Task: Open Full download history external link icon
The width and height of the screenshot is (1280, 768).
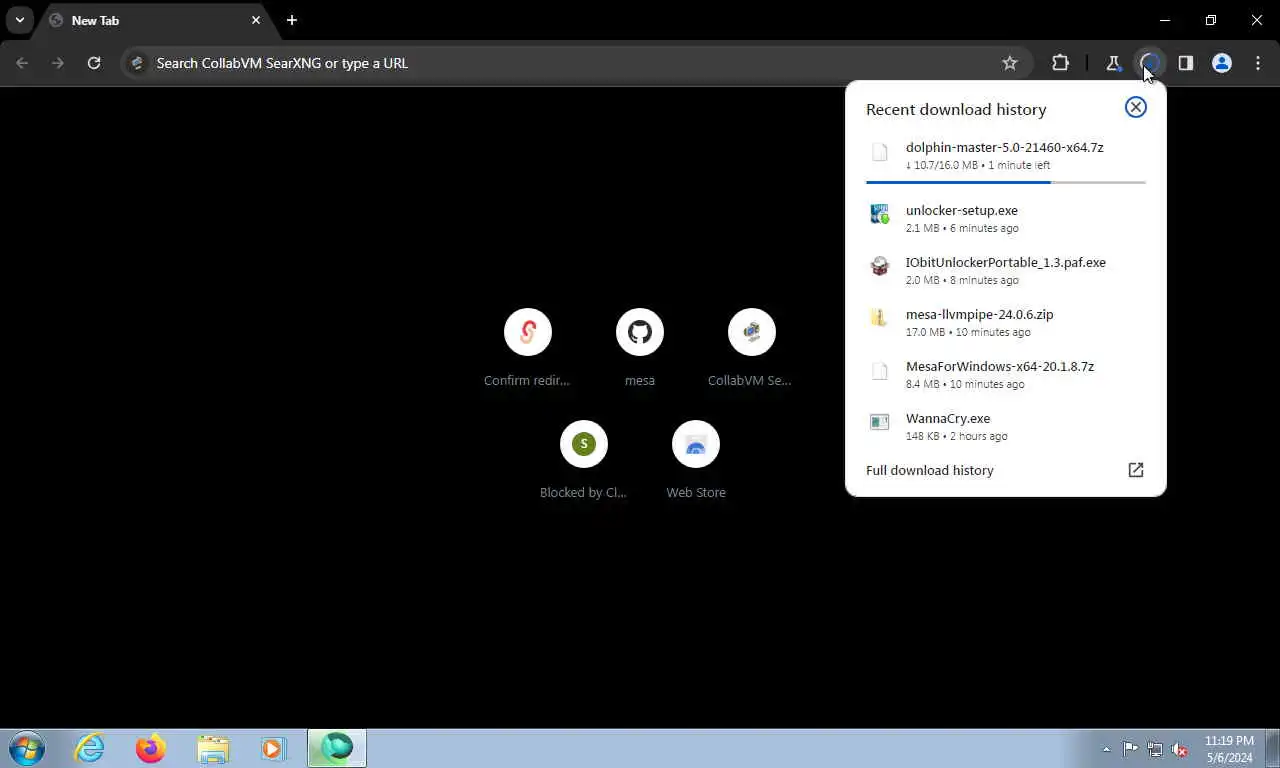Action: (x=1135, y=470)
